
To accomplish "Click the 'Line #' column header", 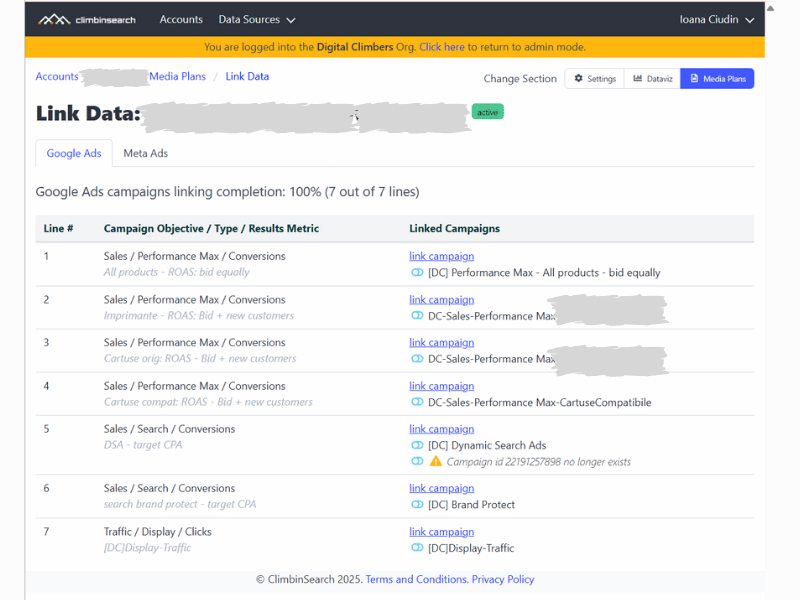I will pos(58,229).
